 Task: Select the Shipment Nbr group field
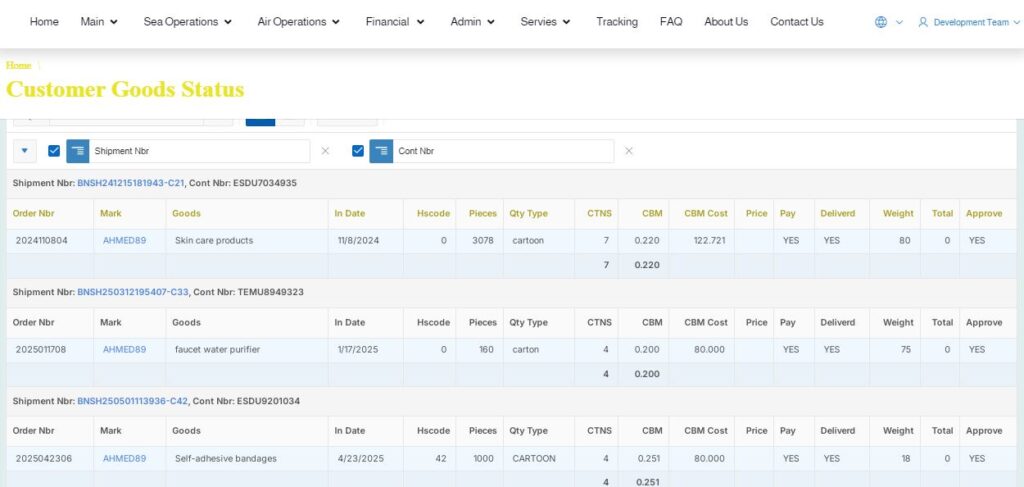[198, 151]
